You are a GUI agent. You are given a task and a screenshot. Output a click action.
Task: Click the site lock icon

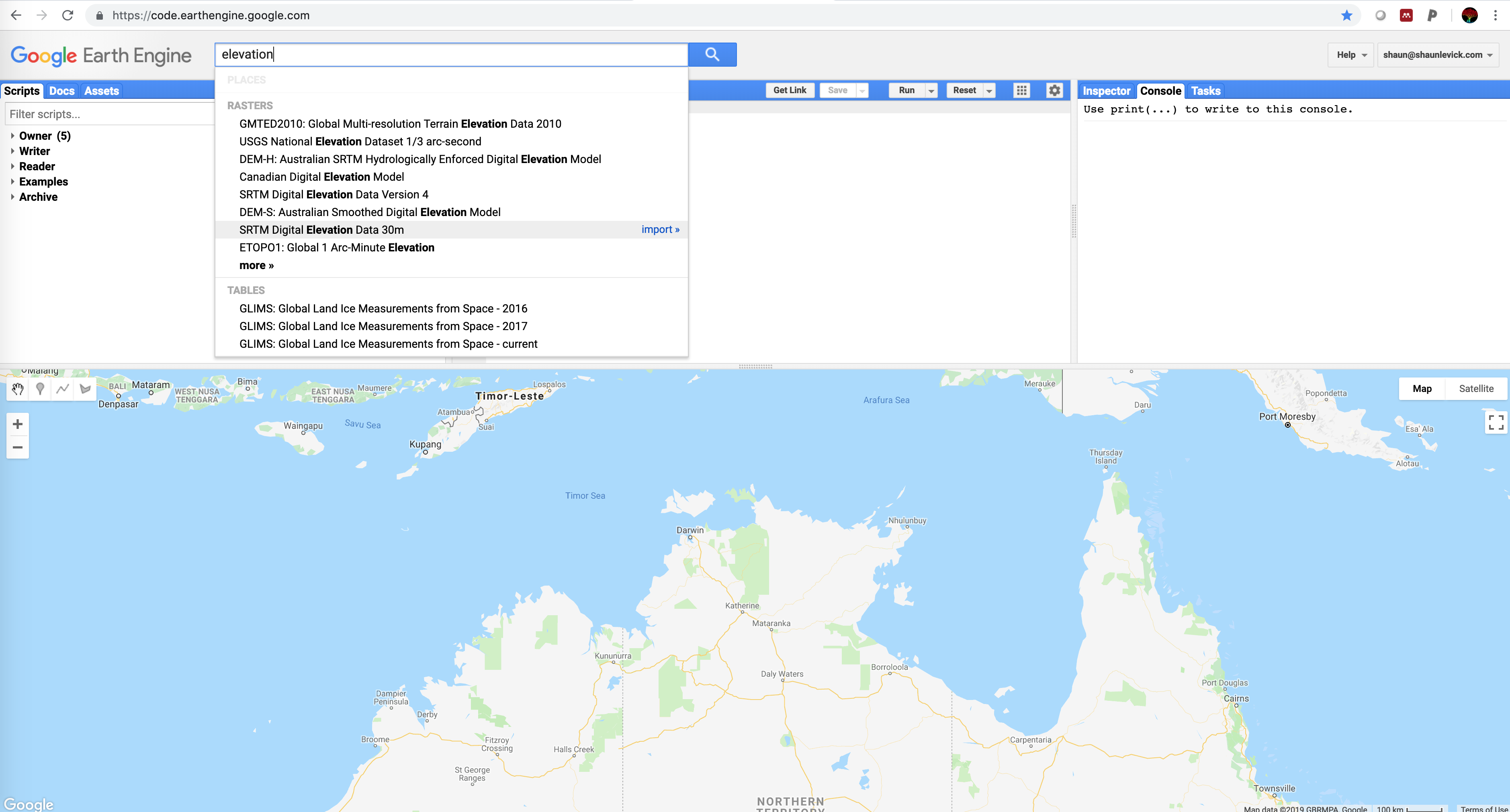coord(100,15)
